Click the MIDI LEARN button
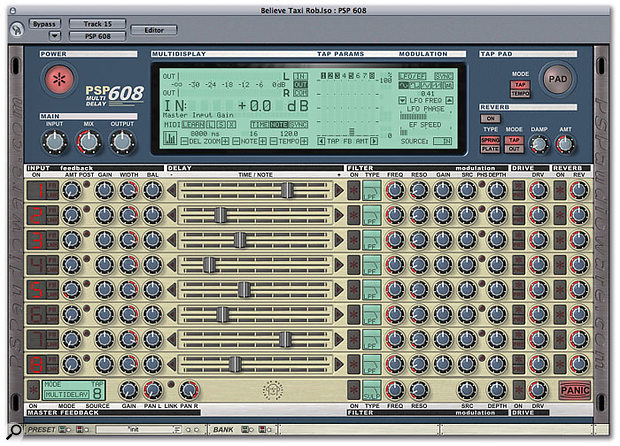Screen dimensions: 620x446 (193, 125)
